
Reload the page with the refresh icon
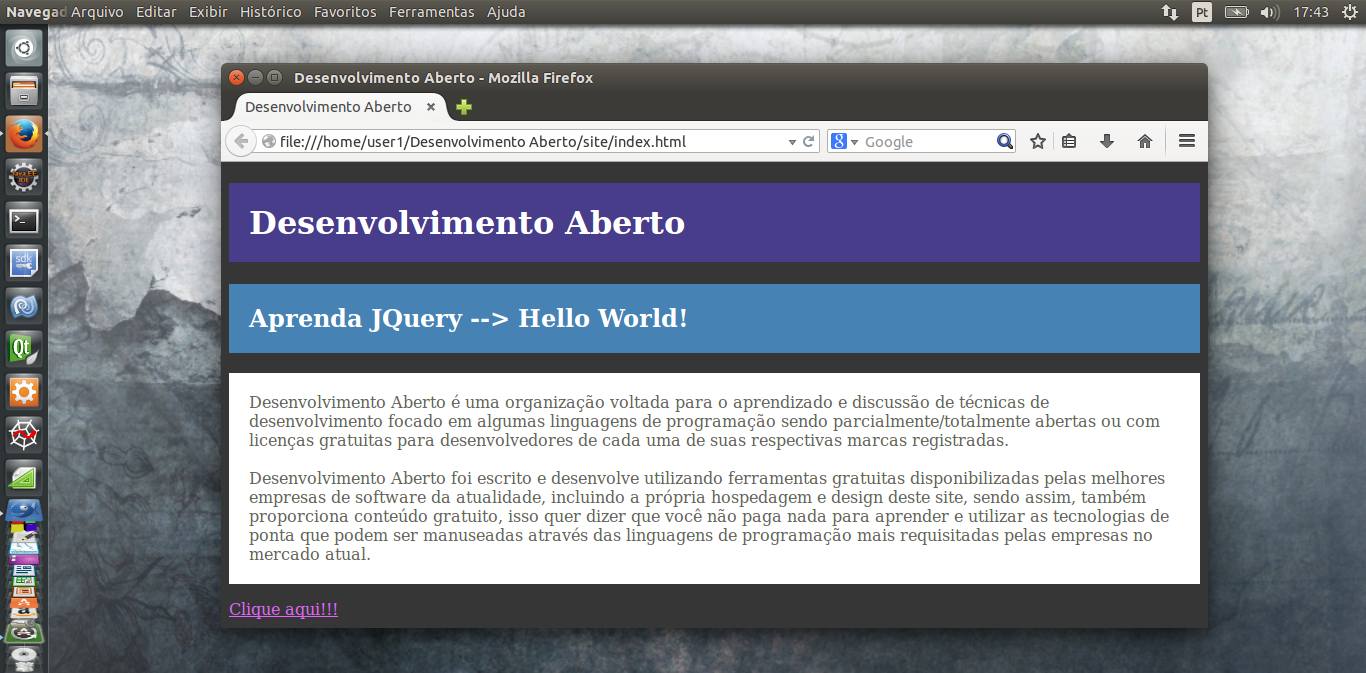pos(809,142)
